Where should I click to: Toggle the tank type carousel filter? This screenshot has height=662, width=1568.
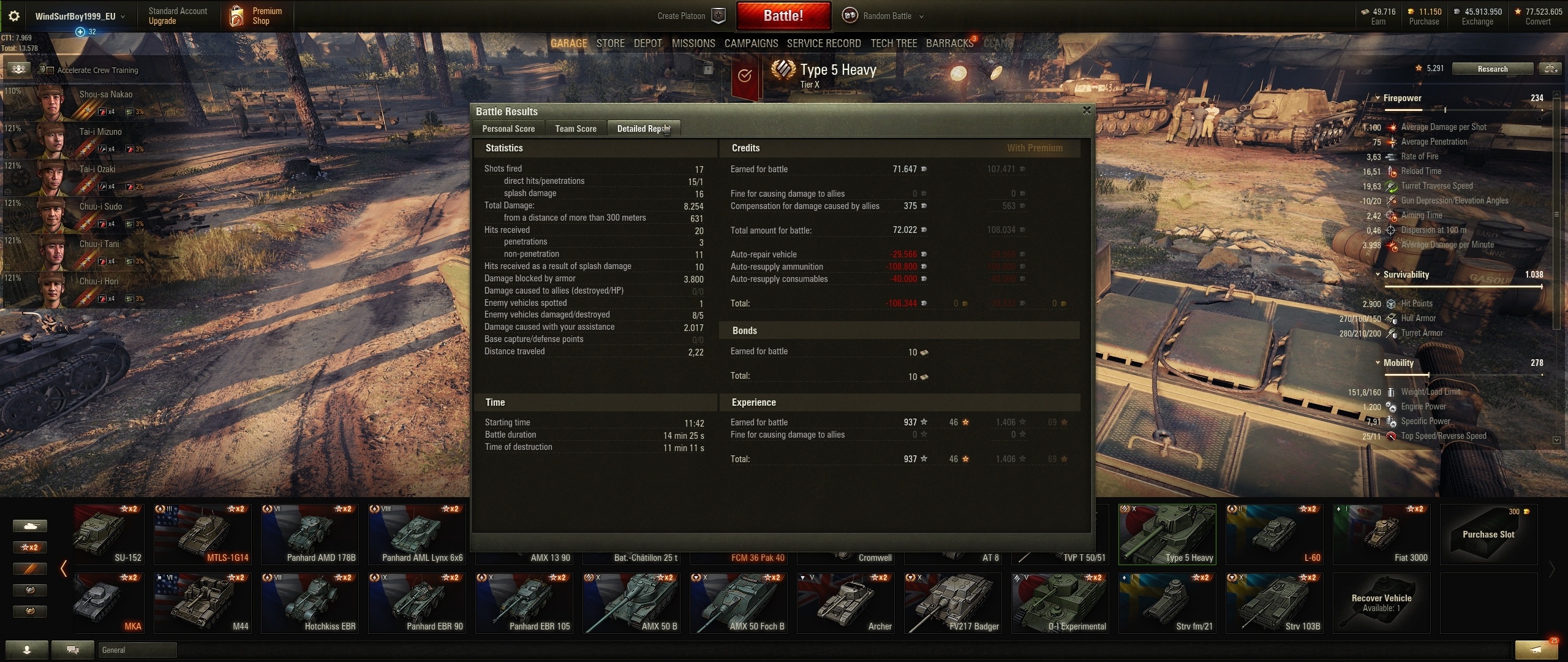click(x=29, y=526)
